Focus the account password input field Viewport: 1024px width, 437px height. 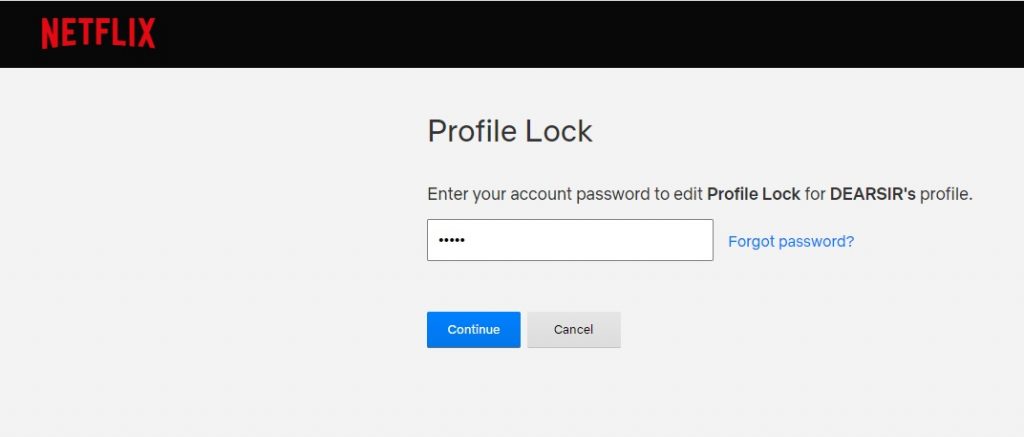[x=570, y=240]
